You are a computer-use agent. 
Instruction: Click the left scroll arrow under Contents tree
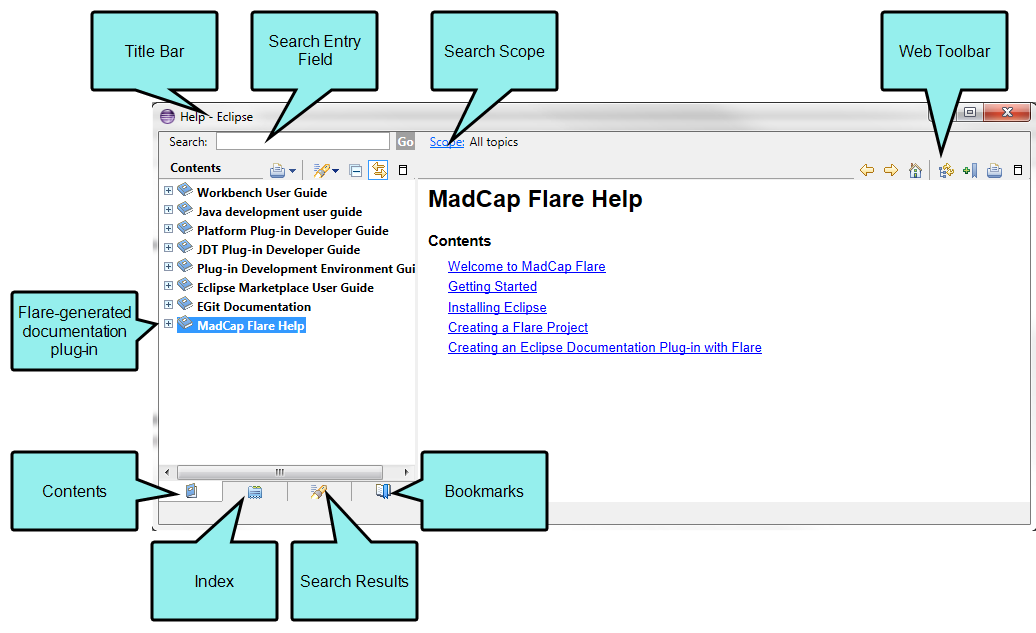click(167, 472)
